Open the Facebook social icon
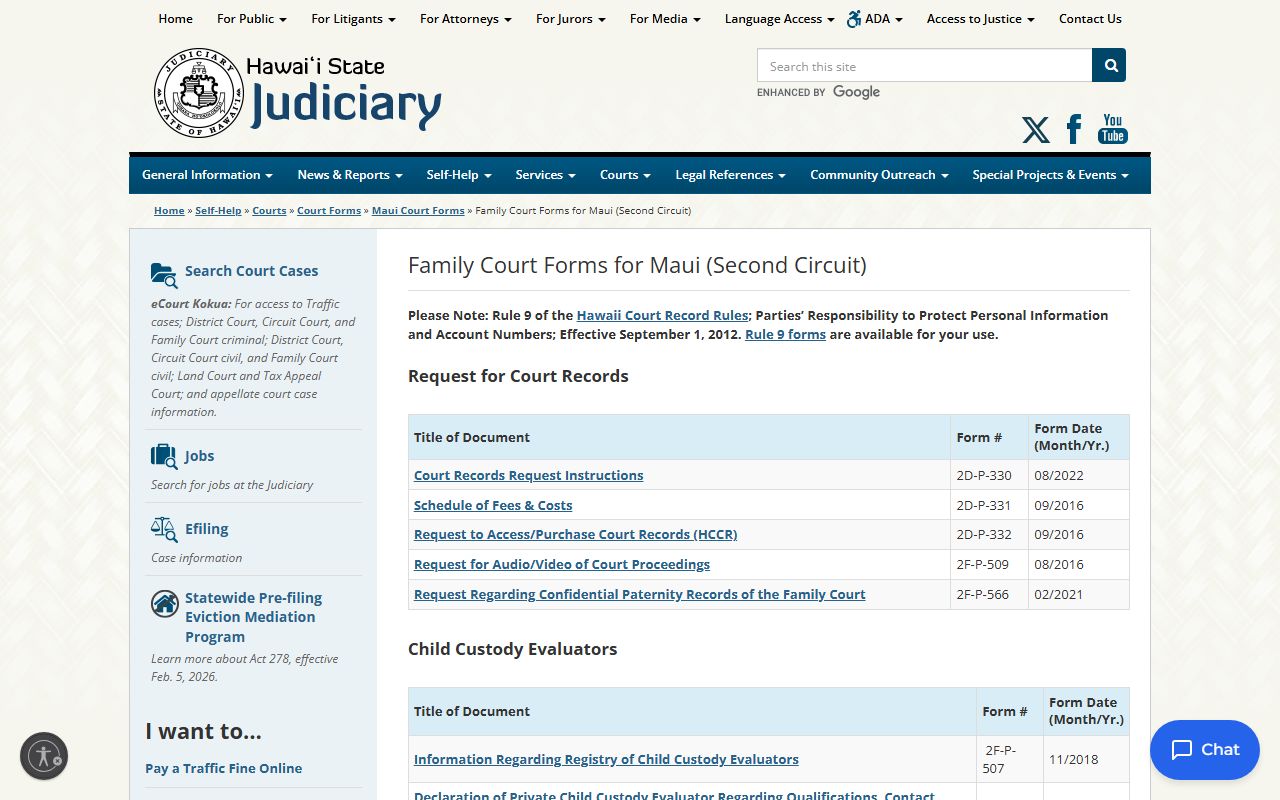 point(1074,129)
